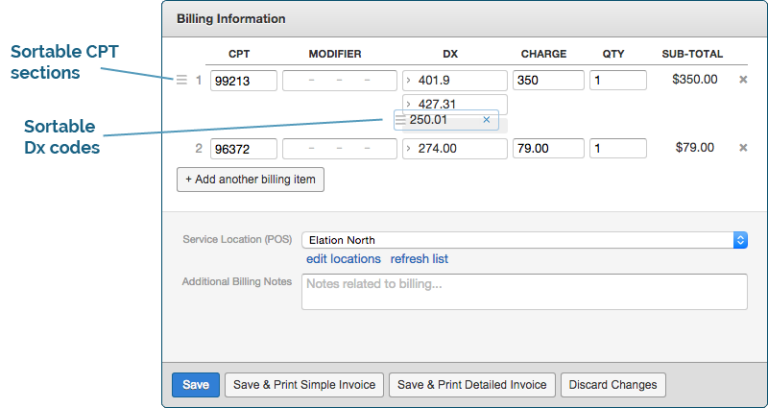Click Add another billing item button
Viewport: 768px width, 408px height.
click(x=250, y=180)
